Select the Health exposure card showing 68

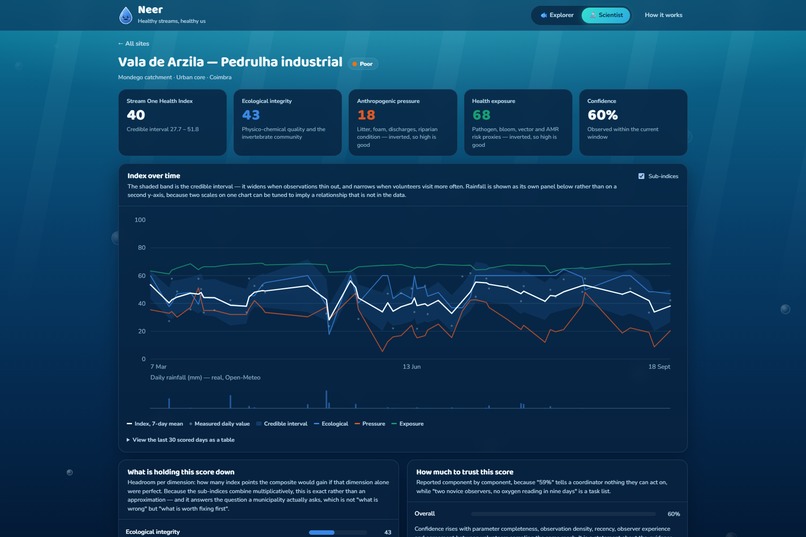tap(518, 122)
